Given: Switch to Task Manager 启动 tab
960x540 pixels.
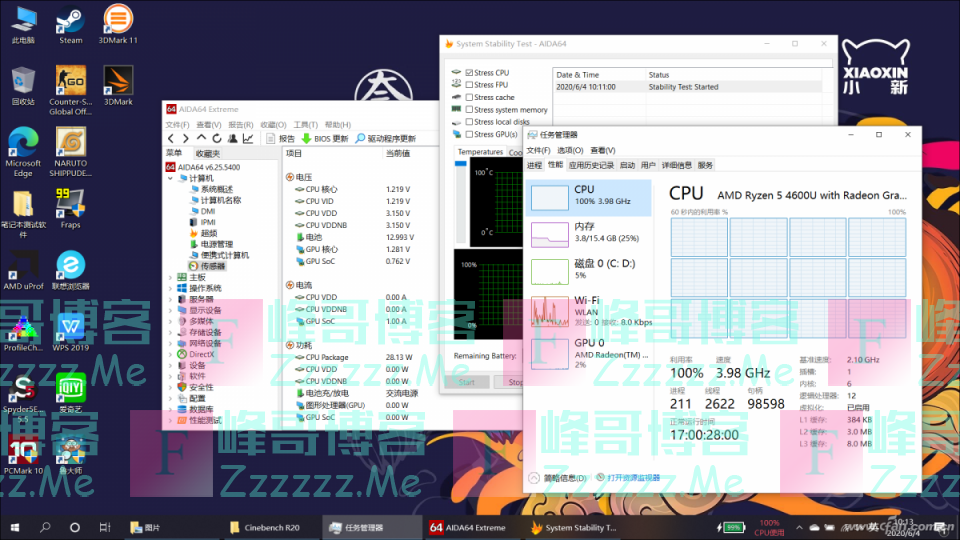Looking at the screenshot, I should point(627,165).
